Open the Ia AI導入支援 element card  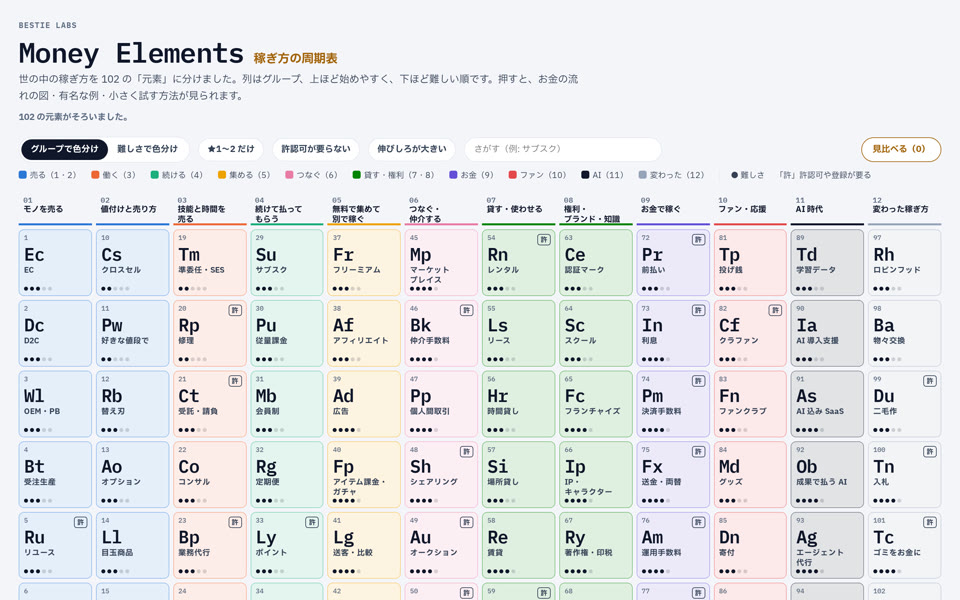pos(827,333)
